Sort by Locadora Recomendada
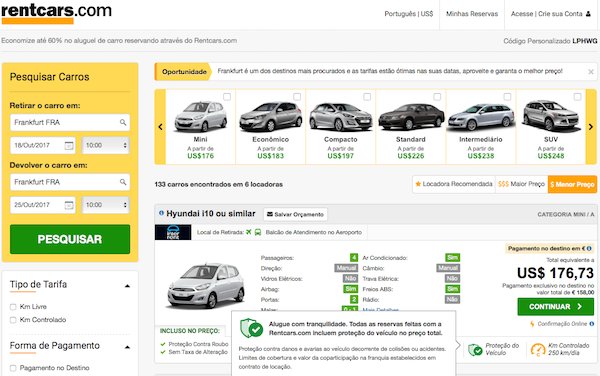The image size is (600, 376). [454, 184]
